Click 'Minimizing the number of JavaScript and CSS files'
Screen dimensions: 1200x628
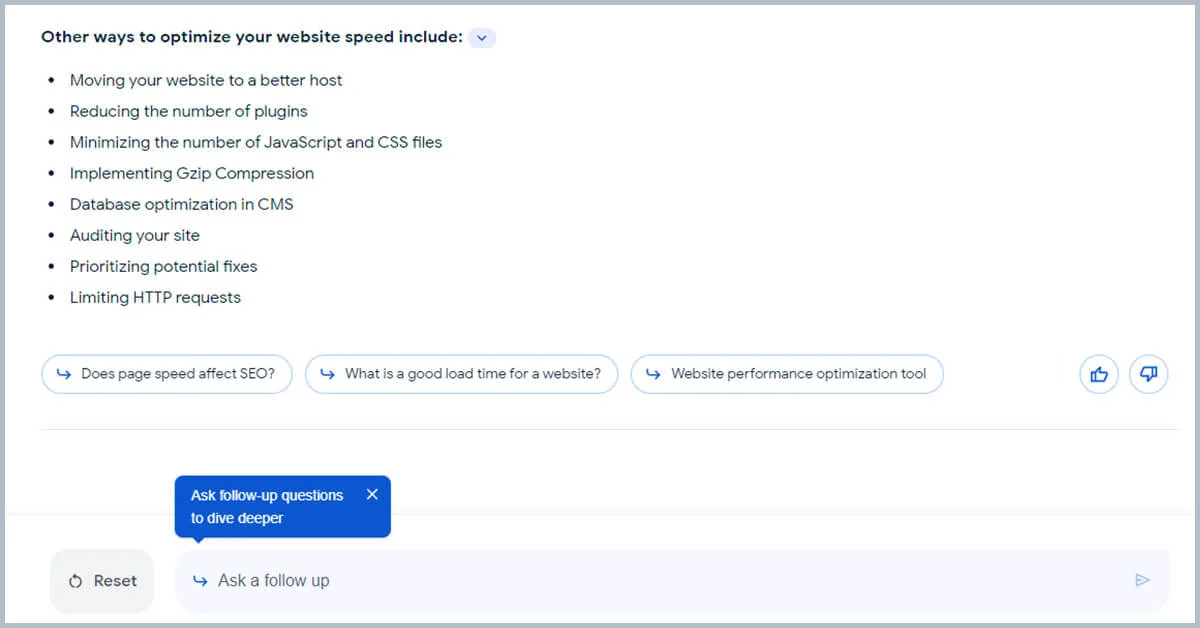pyautogui.click(x=256, y=142)
